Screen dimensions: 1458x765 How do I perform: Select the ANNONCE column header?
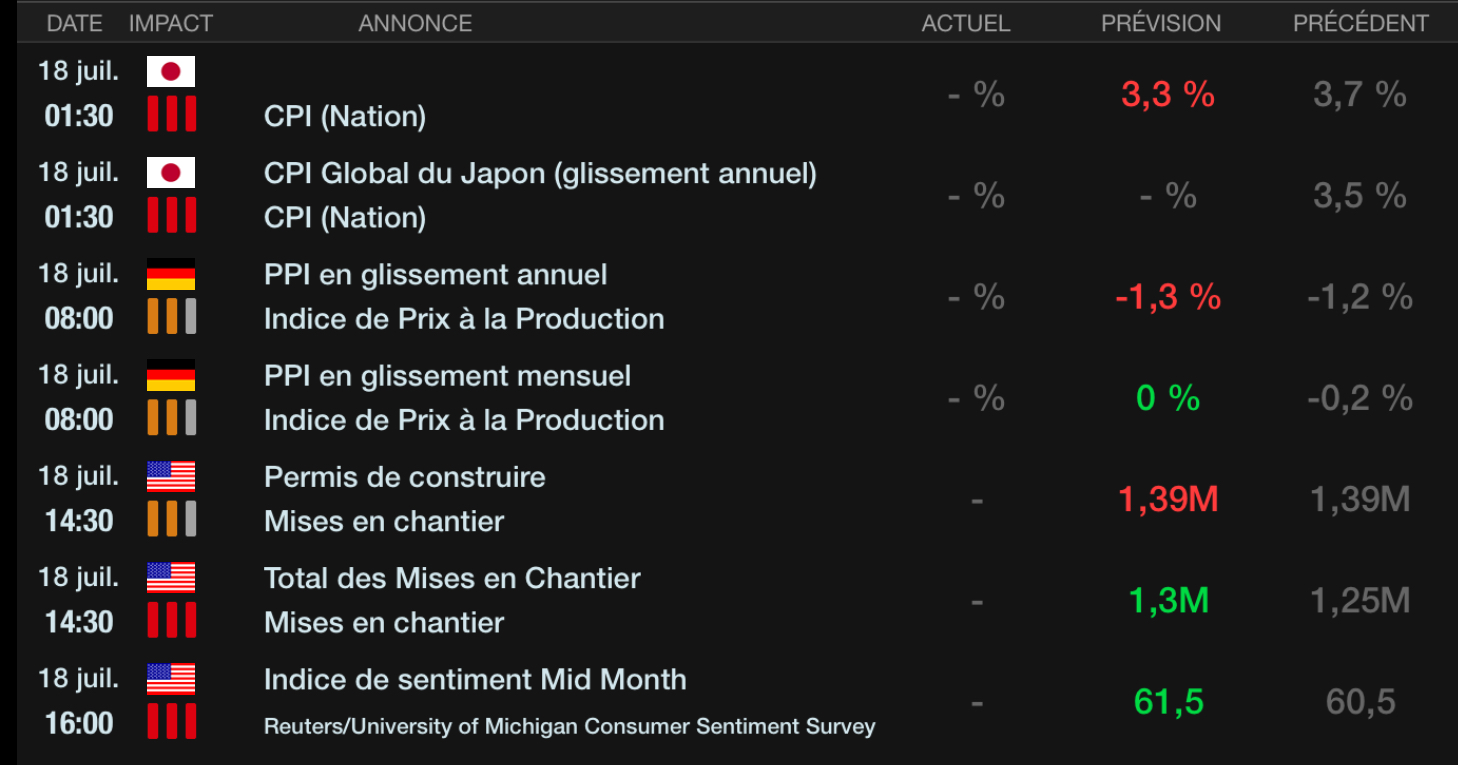[415, 23]
